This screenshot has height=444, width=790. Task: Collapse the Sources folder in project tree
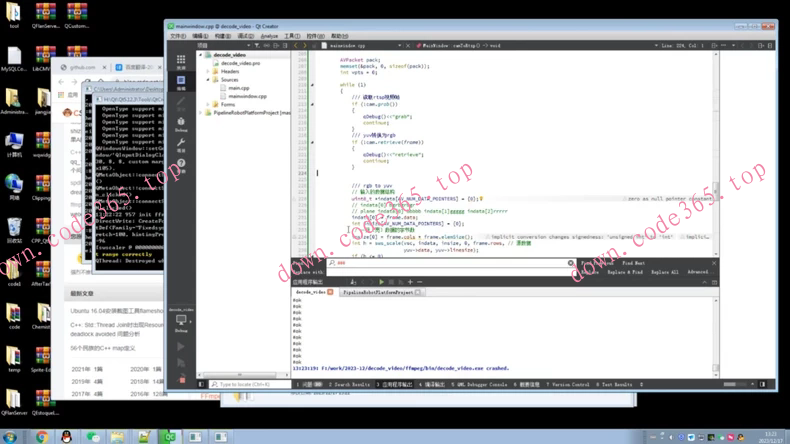point(208,79)
